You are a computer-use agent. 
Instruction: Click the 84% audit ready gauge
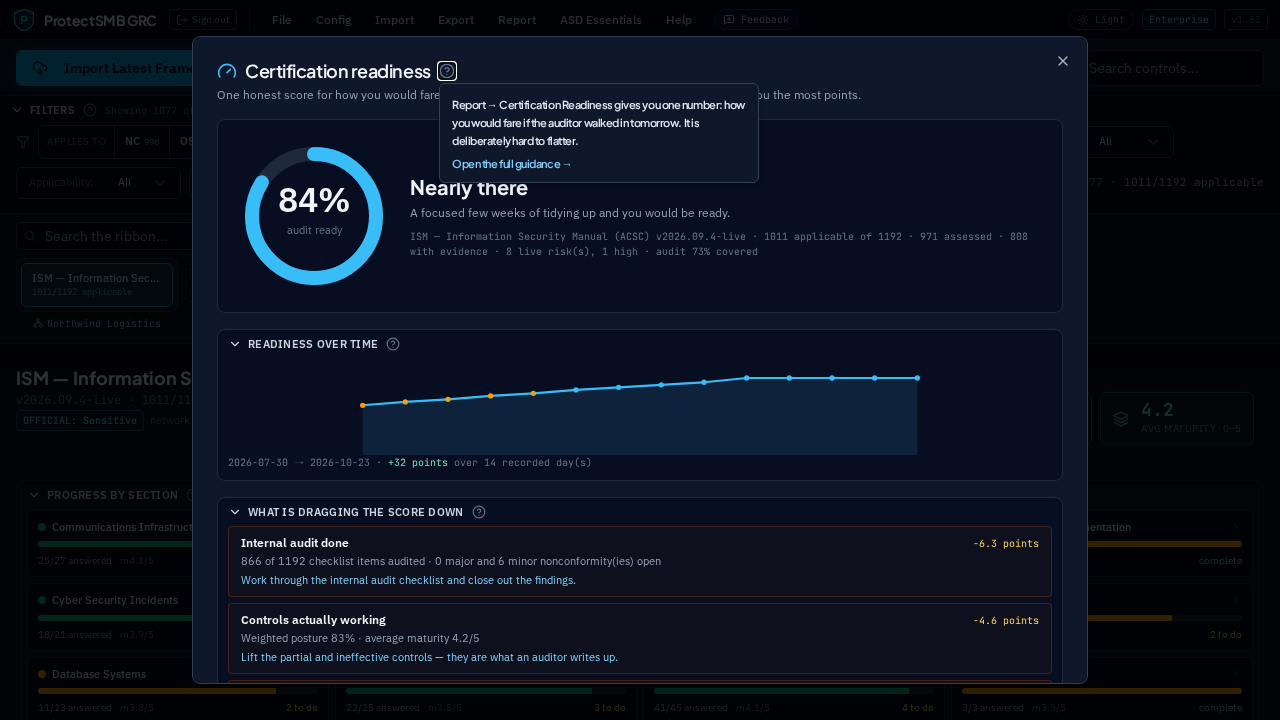(x=314, y=216)
